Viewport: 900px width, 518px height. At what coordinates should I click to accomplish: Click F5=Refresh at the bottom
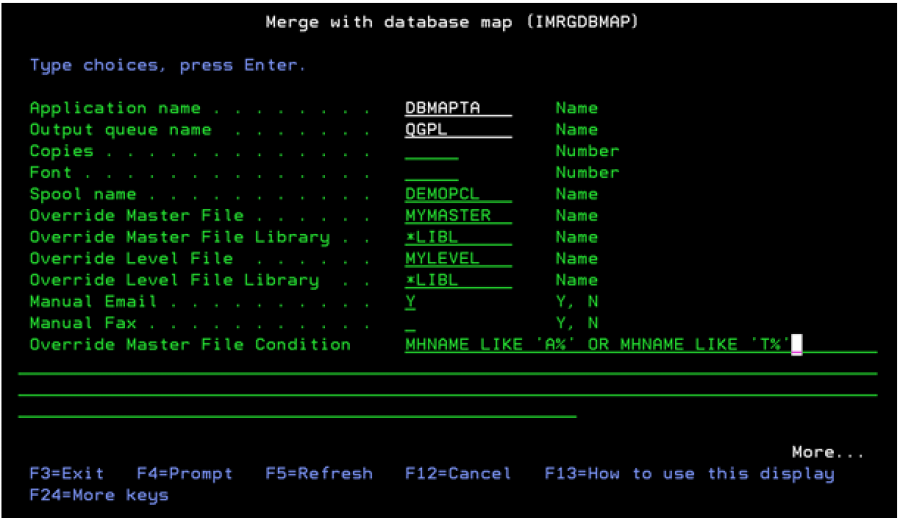[318, 473]
